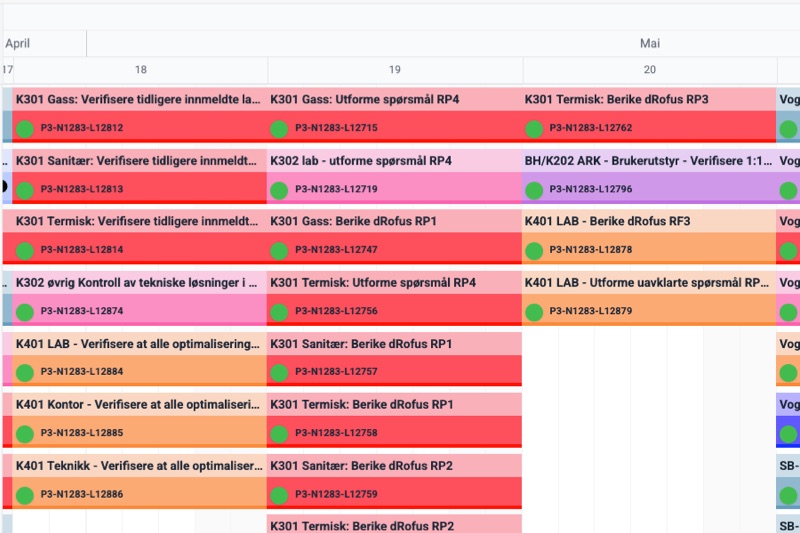This screenshot has height=533, width=800.
Task: Click task ID P3-N1283-L12879
Action: [x=591, y=311]
